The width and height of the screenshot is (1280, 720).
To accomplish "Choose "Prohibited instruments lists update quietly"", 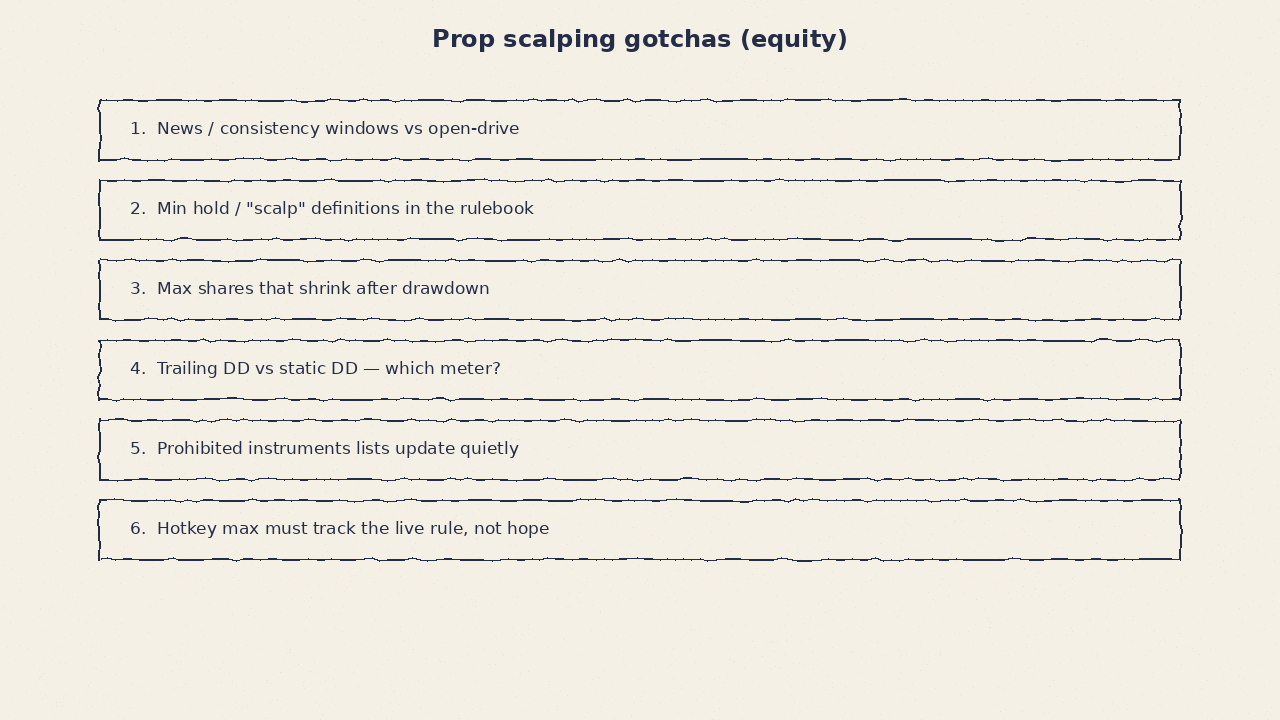I will (640, 450).
